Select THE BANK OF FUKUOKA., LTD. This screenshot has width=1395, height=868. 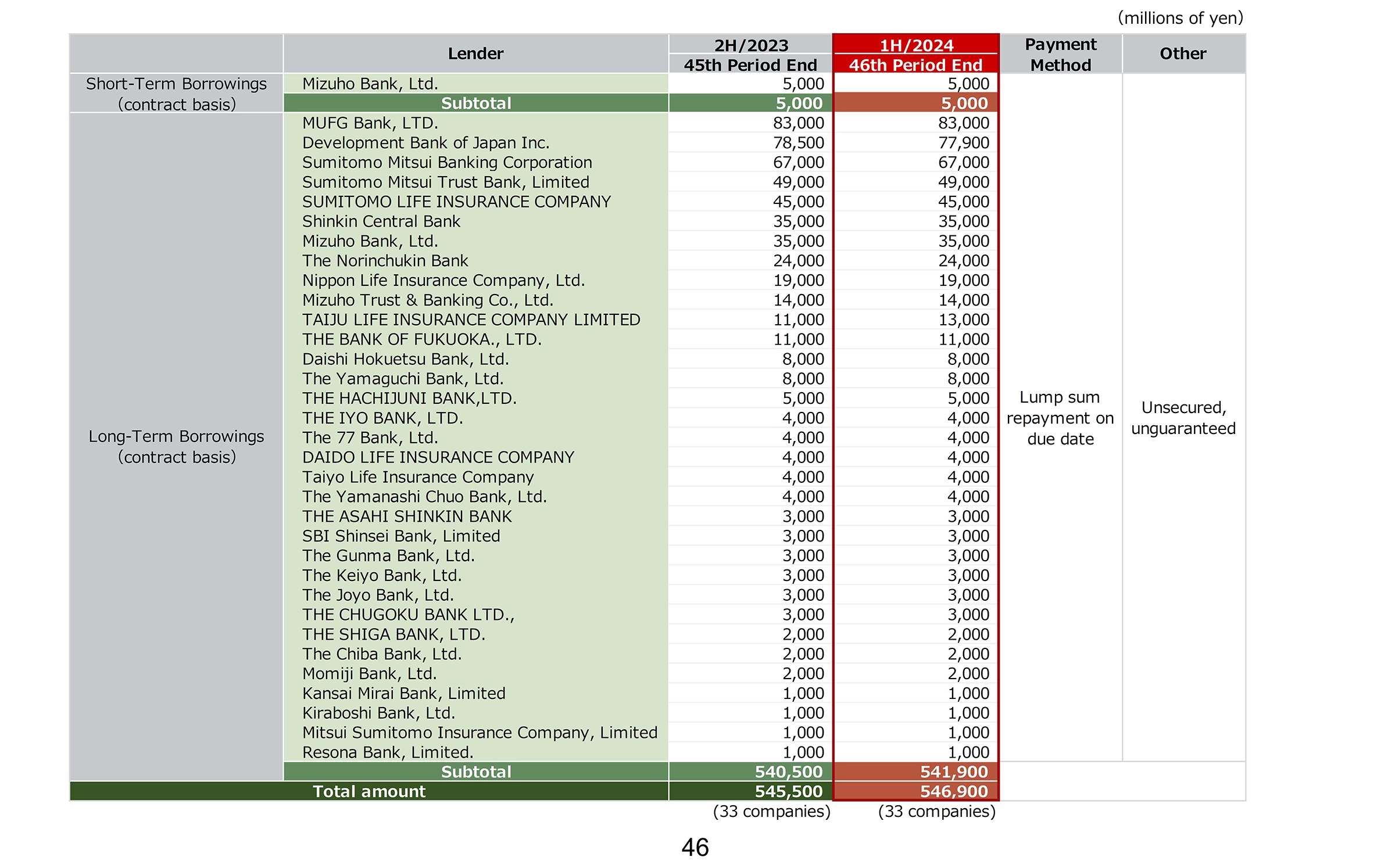pos(421,339)
